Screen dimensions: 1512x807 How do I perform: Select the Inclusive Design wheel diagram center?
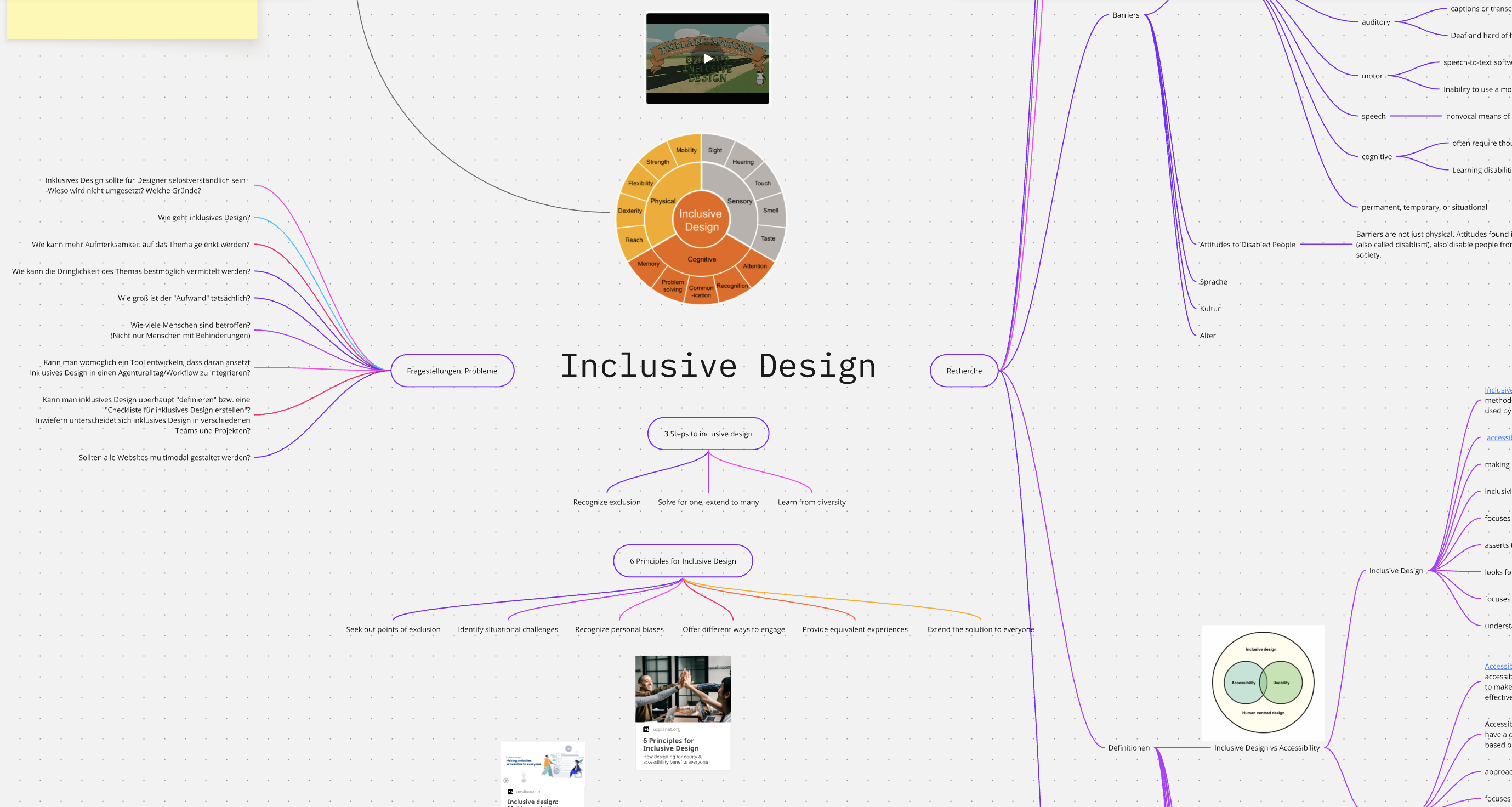(x=701, y=219)
